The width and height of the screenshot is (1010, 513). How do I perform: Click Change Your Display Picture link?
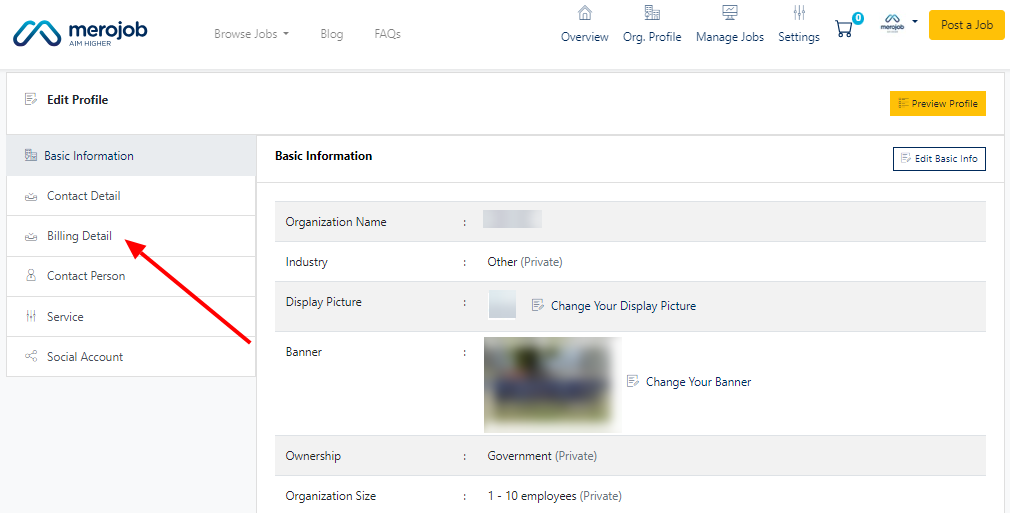[x=622, y=306]
